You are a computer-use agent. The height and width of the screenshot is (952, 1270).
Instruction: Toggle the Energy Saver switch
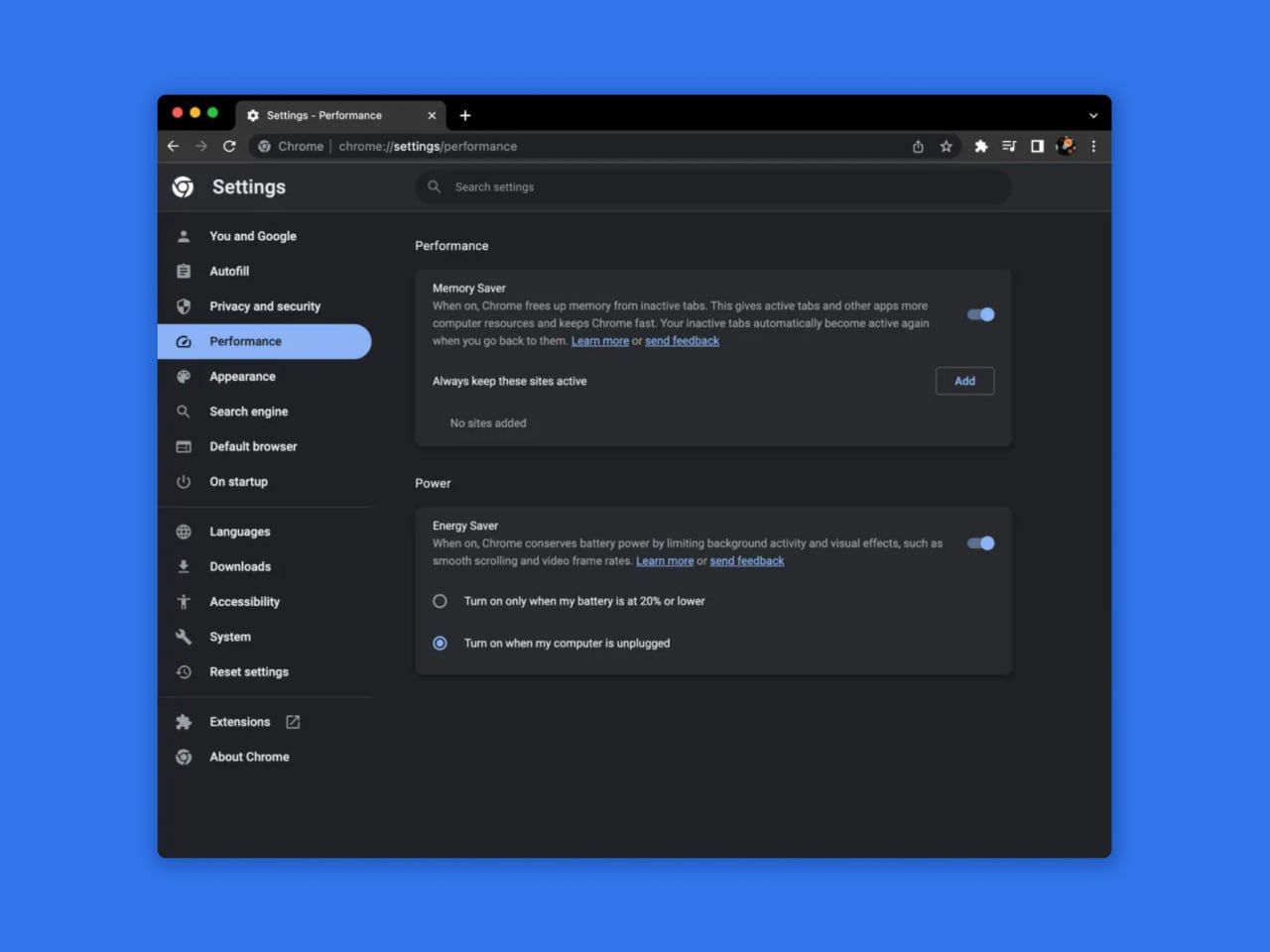tap(980, 542)
